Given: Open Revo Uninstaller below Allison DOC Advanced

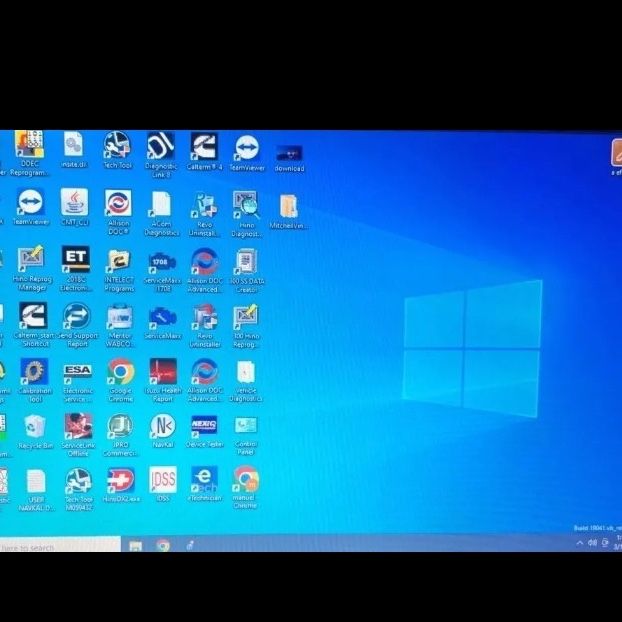Looking at the screenshot, I should [x=205, y=326].
